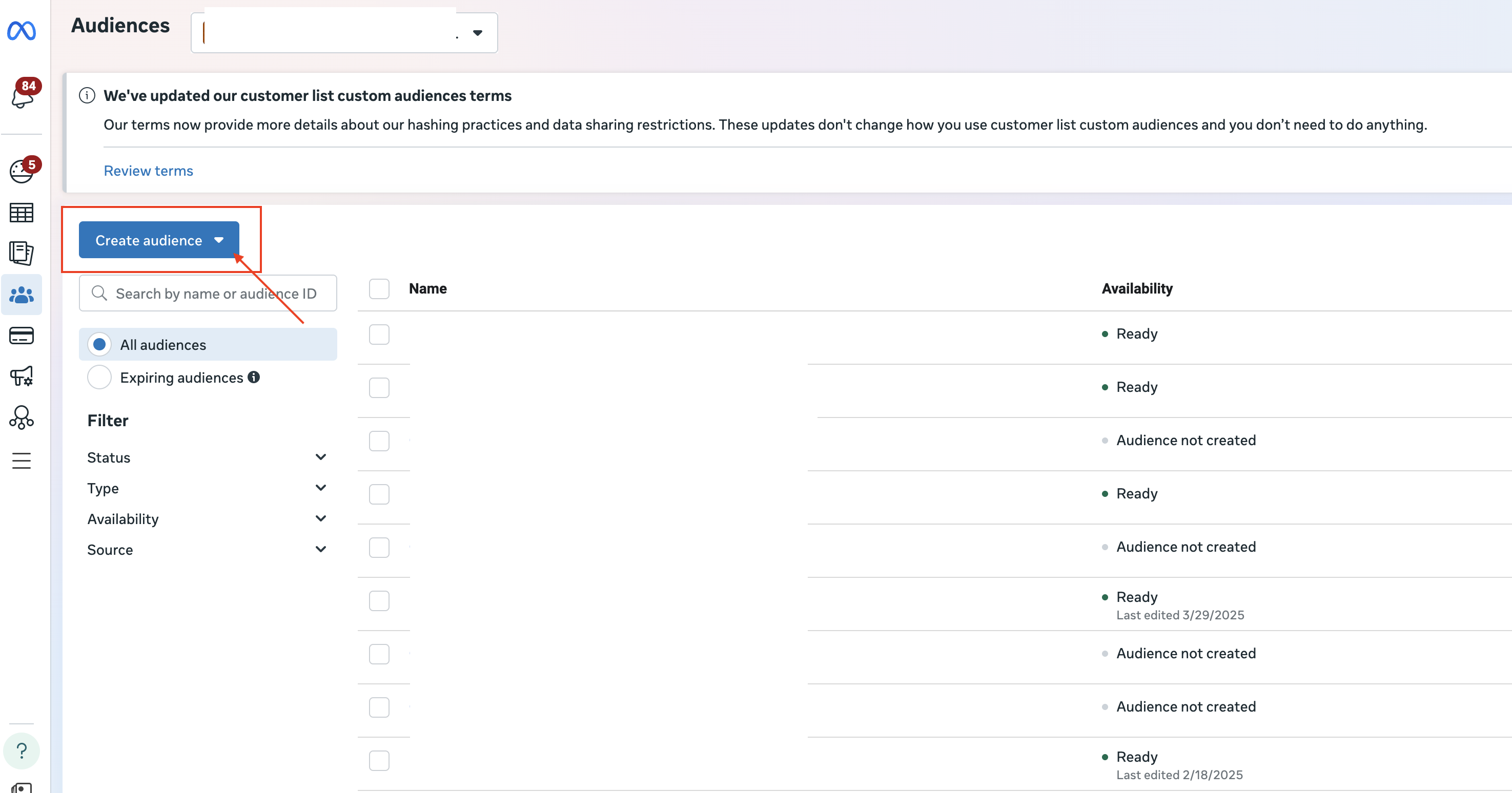The image size is (1512, 793).
Task: Select the Expiring audiences radio button
Action: (99, 377)
